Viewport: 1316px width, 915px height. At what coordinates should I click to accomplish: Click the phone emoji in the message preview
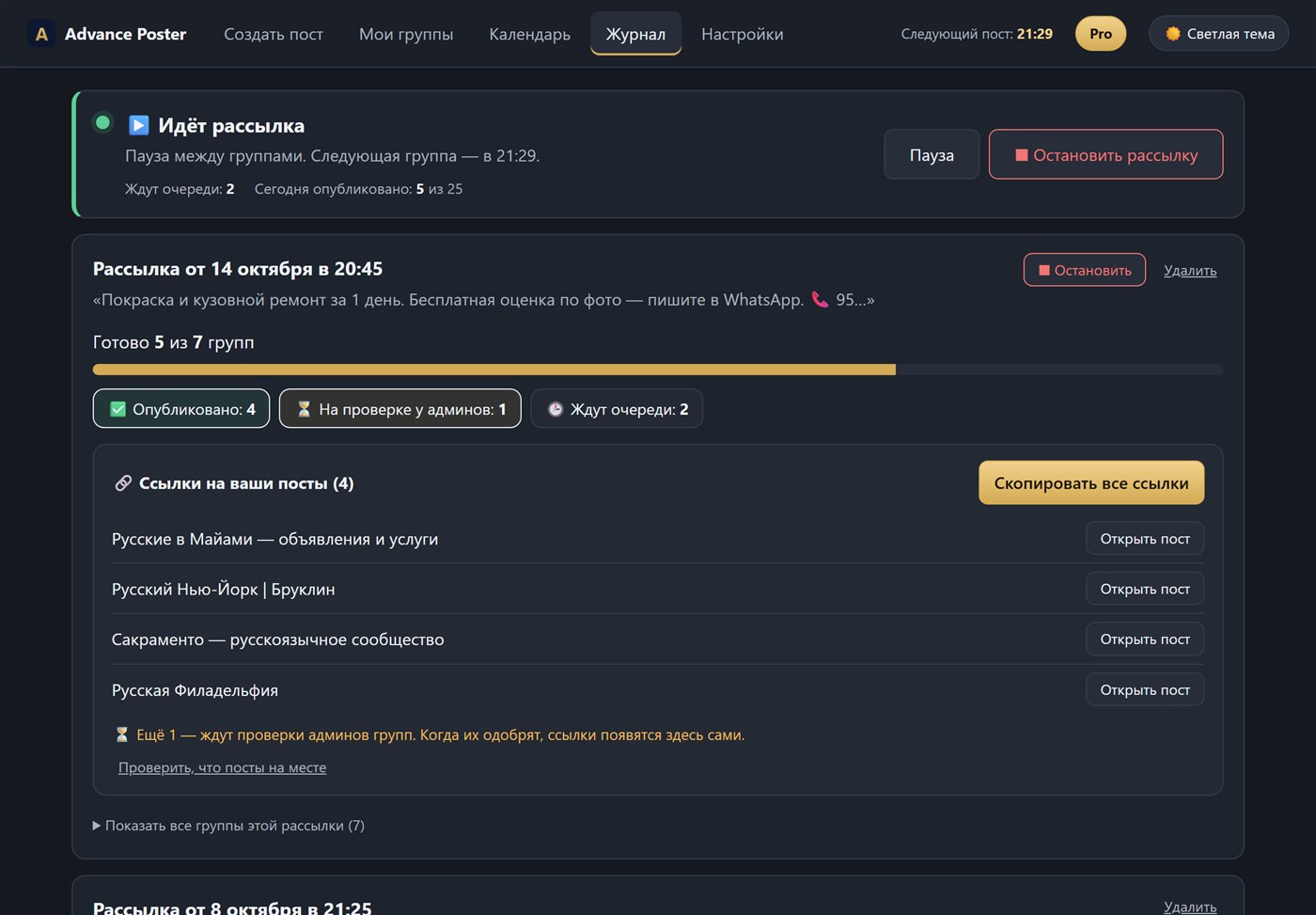(821, 300)
